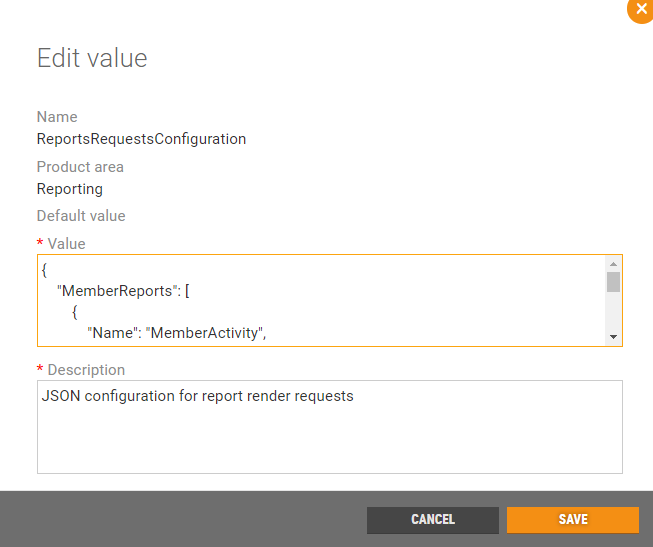
Task: Click the CANCEL button
Action: 432,520
